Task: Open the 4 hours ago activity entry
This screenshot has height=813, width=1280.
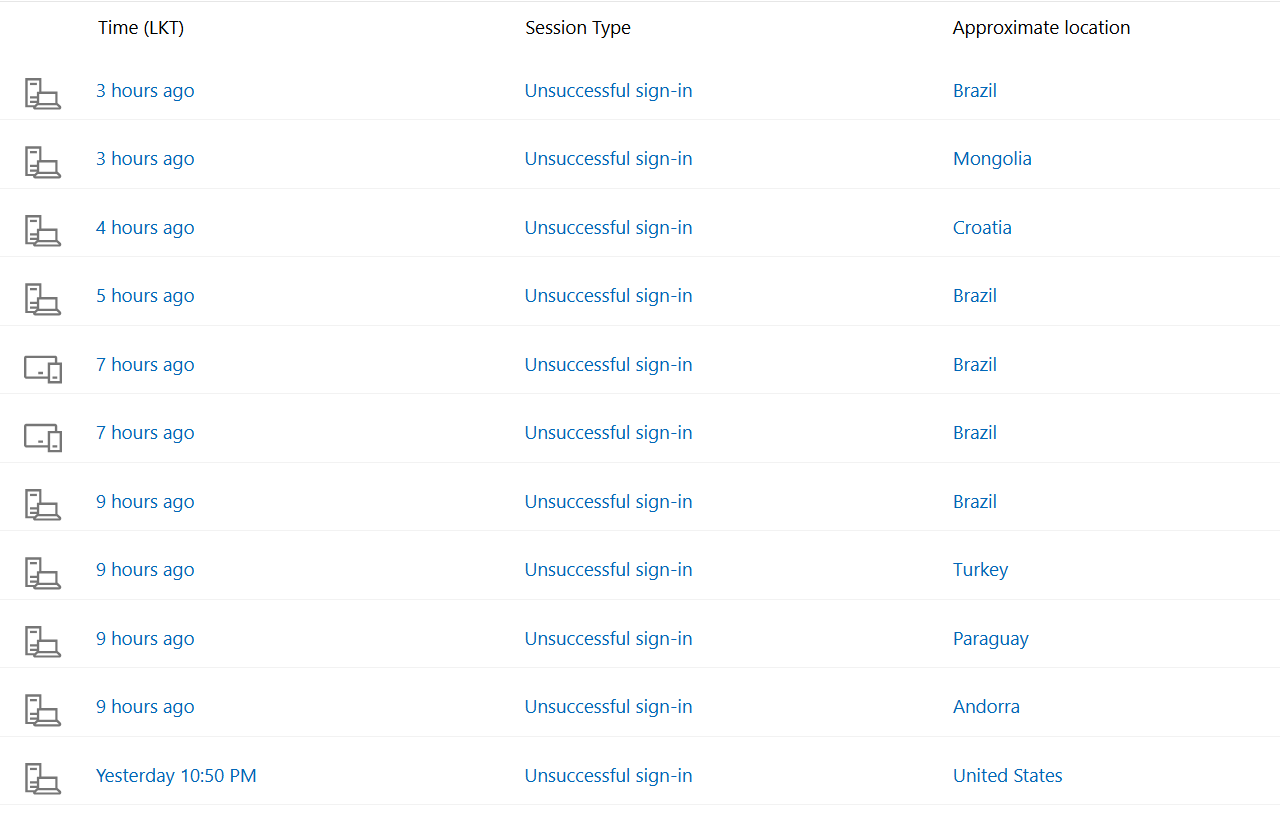Action: click(x=145, y=227)
